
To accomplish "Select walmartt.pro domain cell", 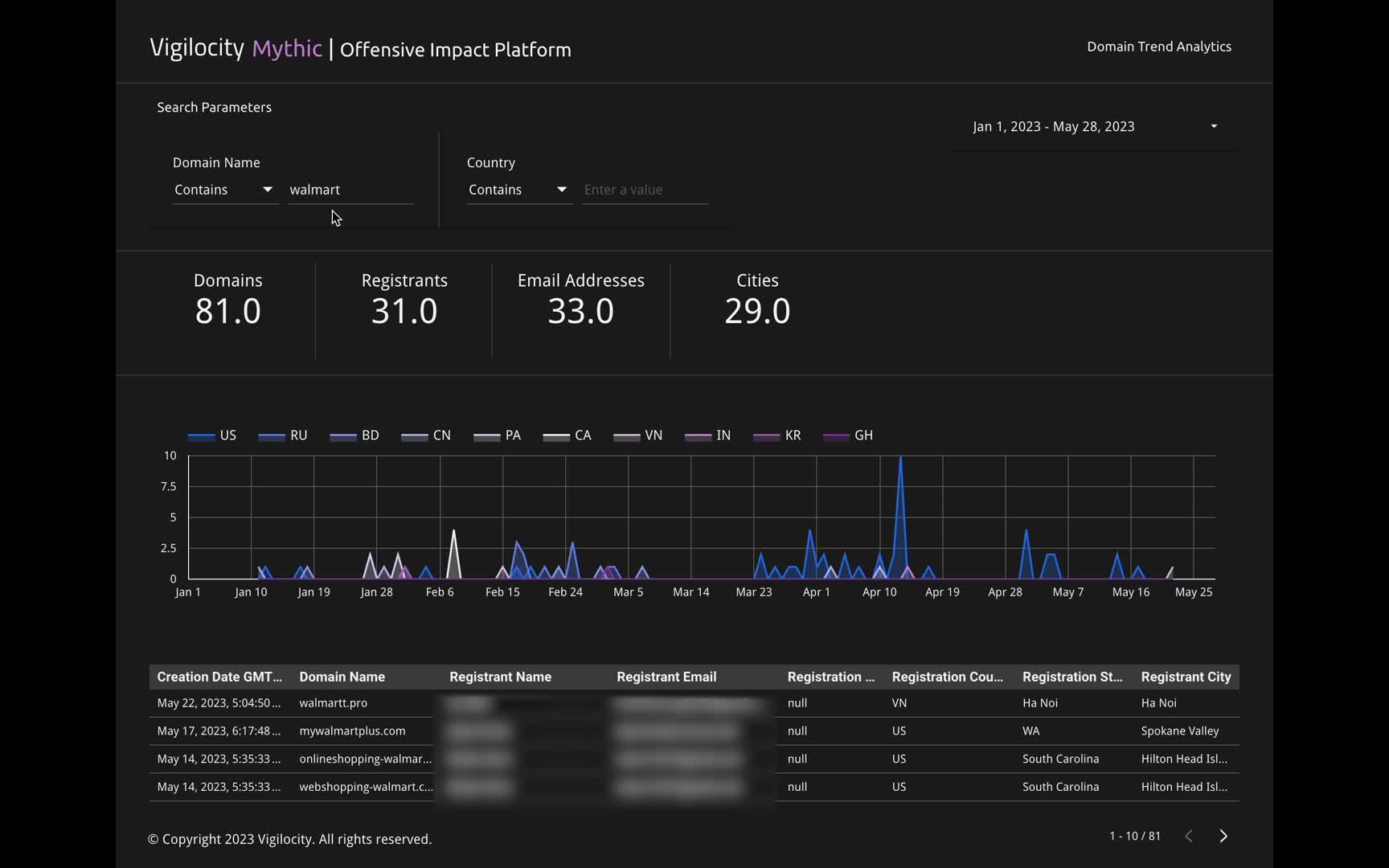I will click(333, 703).
